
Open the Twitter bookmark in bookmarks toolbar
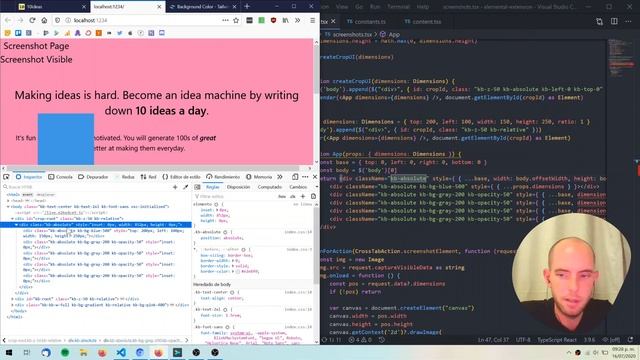tap(120, 33)
